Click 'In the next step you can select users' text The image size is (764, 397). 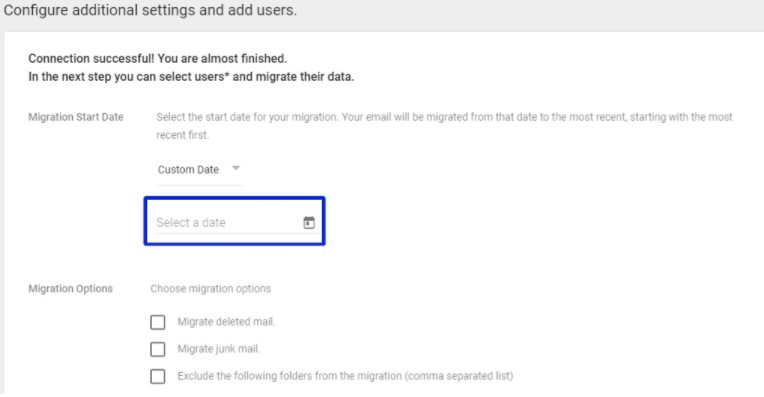pyautogui.click(x=191, y=76)
